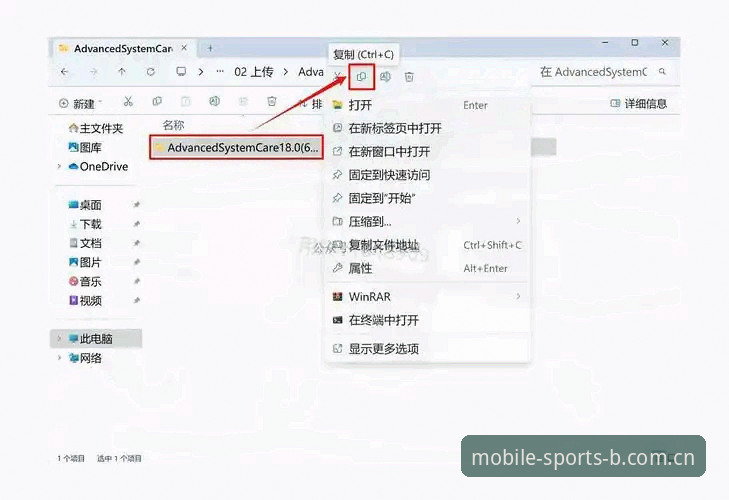
Task: Go up one folder level
Action: click(x=122, y=72)
